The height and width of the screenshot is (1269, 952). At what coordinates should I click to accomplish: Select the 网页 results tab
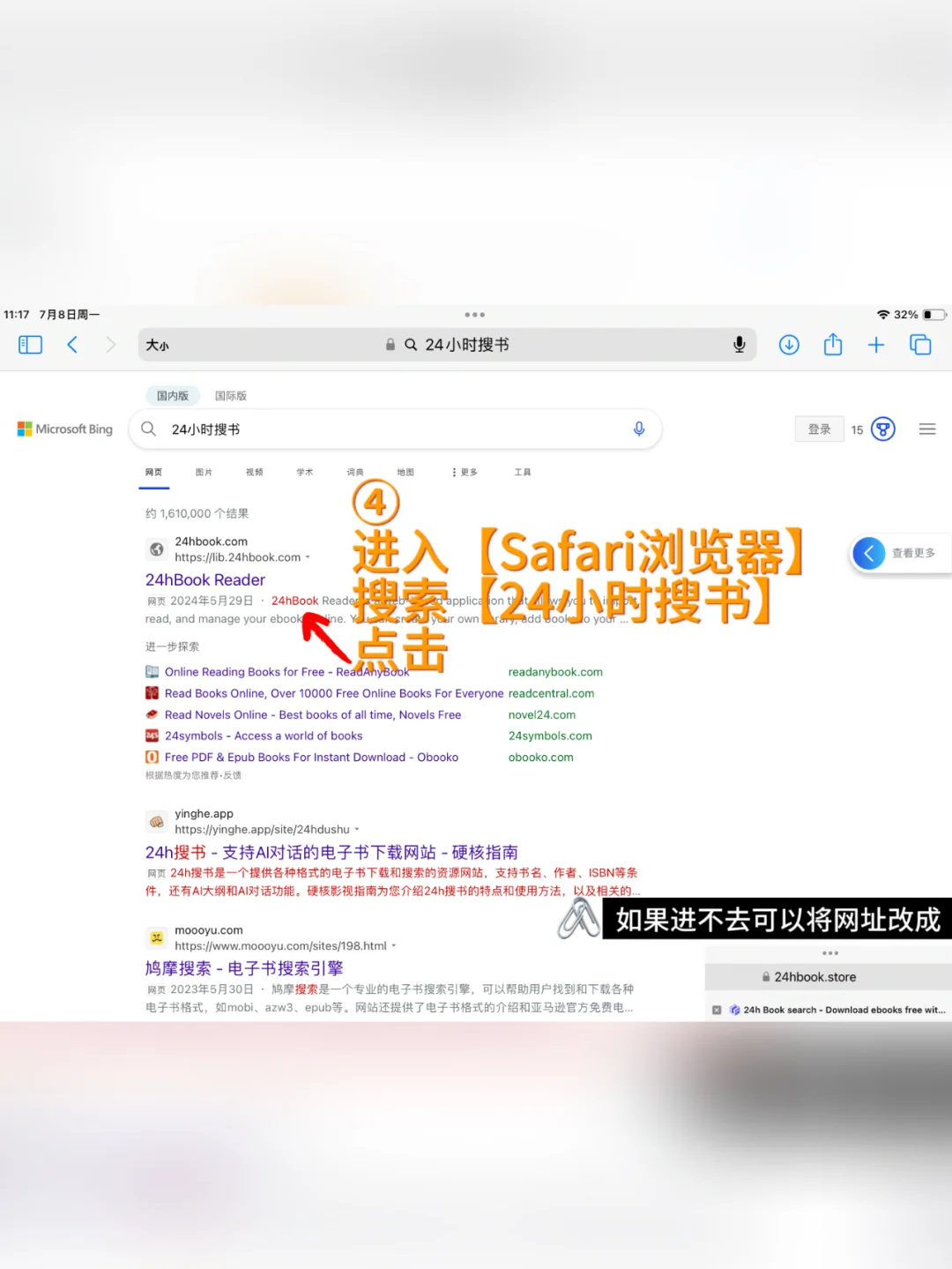[x=154, y=473]
